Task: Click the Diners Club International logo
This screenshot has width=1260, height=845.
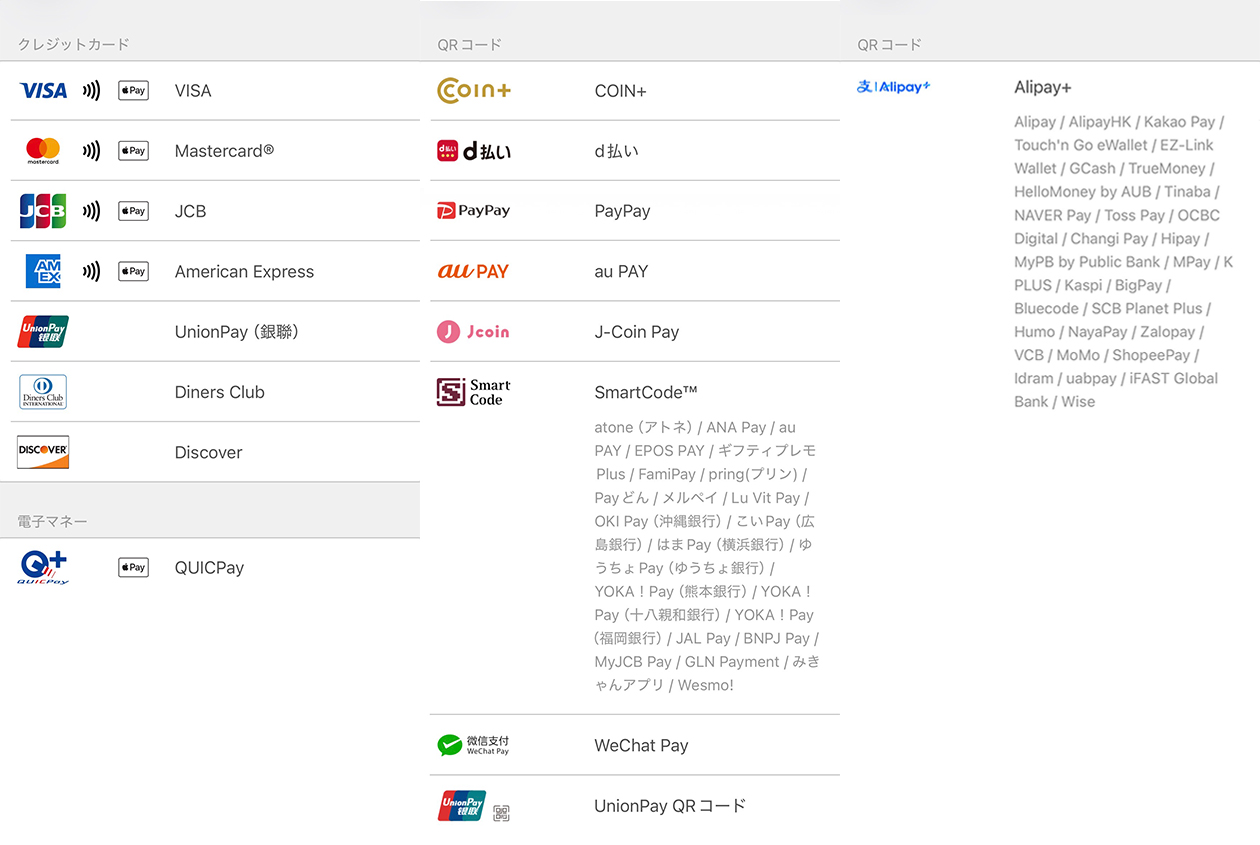Action: click(x=43, y=392)
